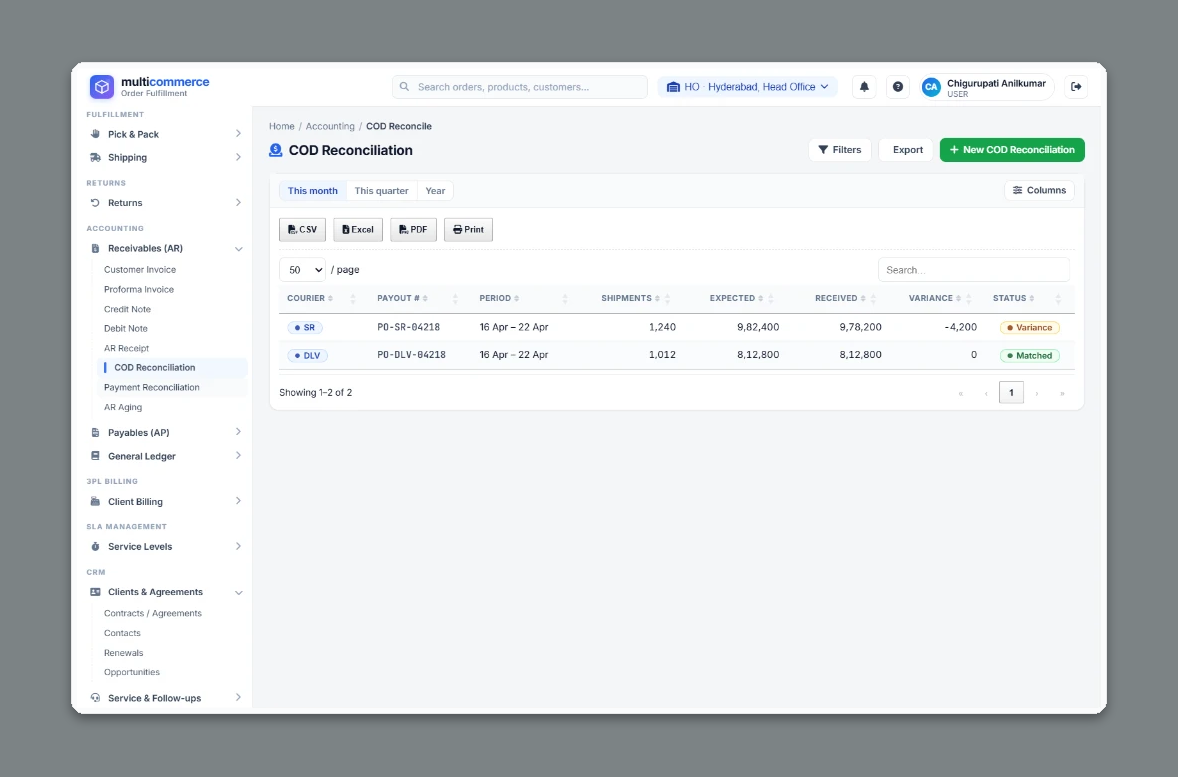Image resolution: width=1178 pixels, height=777 pixels.
Task: Switch to This quarter tab
Action: (382, 191)
